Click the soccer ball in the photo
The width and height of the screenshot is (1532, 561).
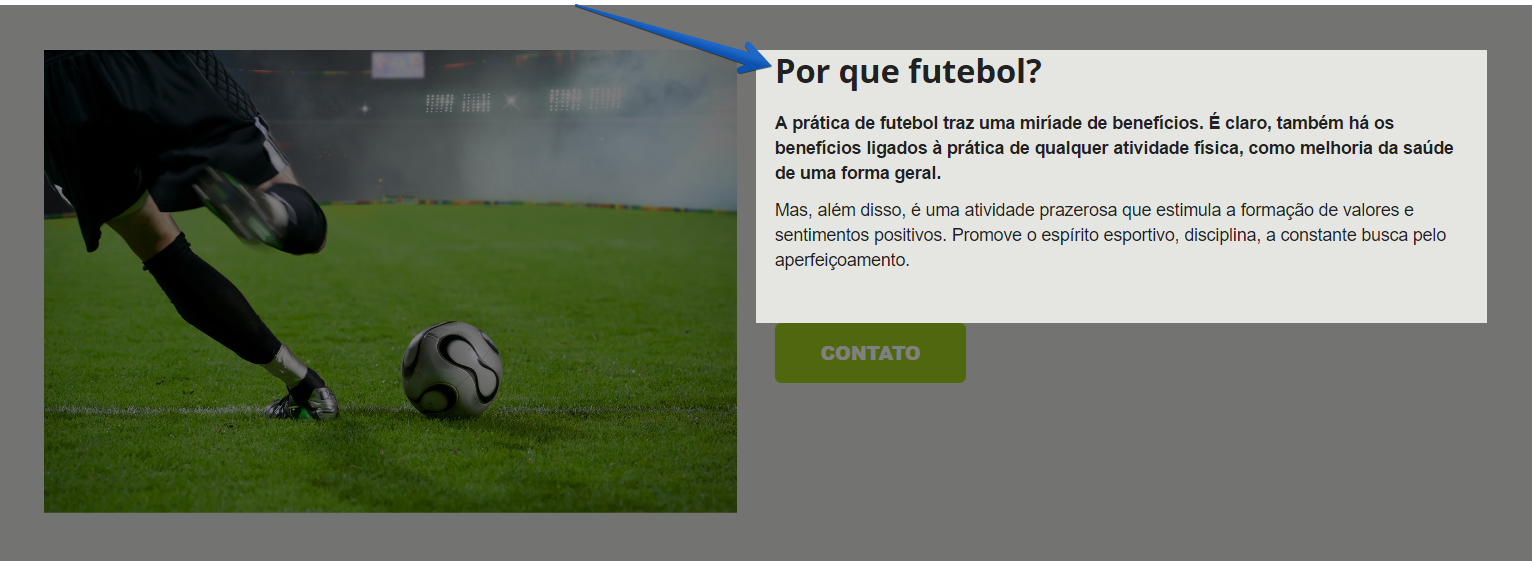coord(451,369)
